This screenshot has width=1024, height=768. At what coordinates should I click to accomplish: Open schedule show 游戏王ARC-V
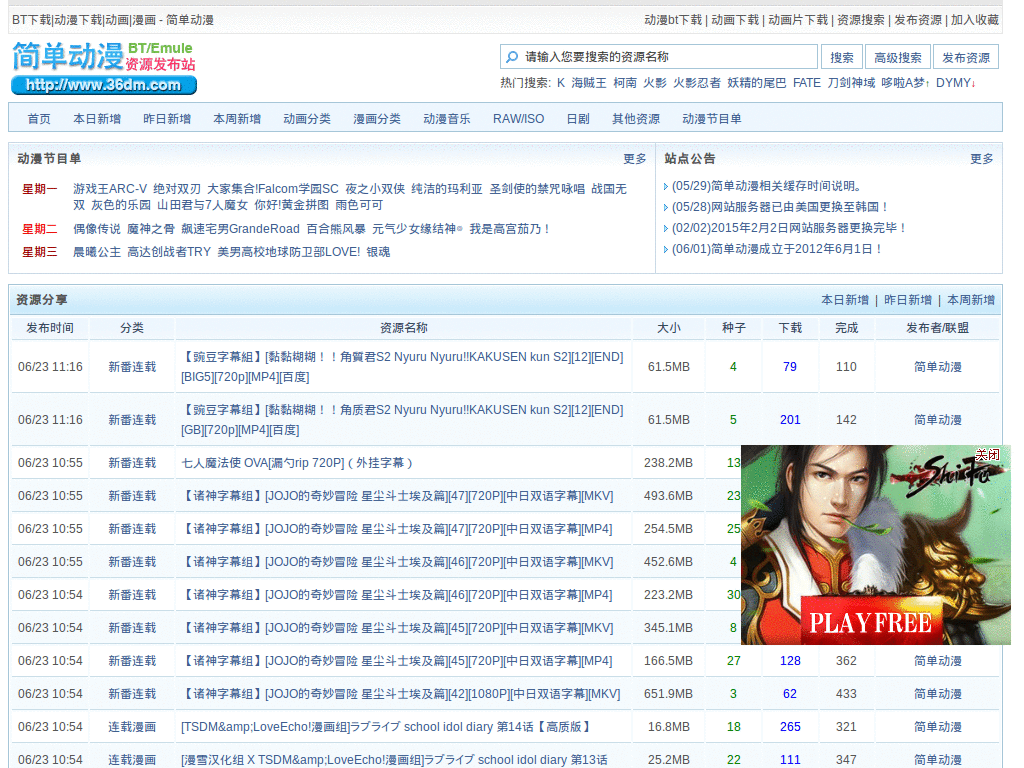click(110, 189)
